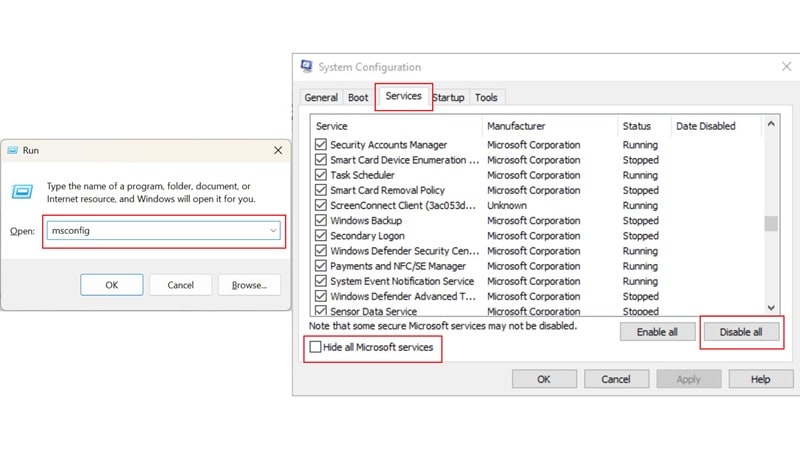Click the services list scrollbar thumb
The width and height of the screenshot is (800, 450).
click(771, 223)
